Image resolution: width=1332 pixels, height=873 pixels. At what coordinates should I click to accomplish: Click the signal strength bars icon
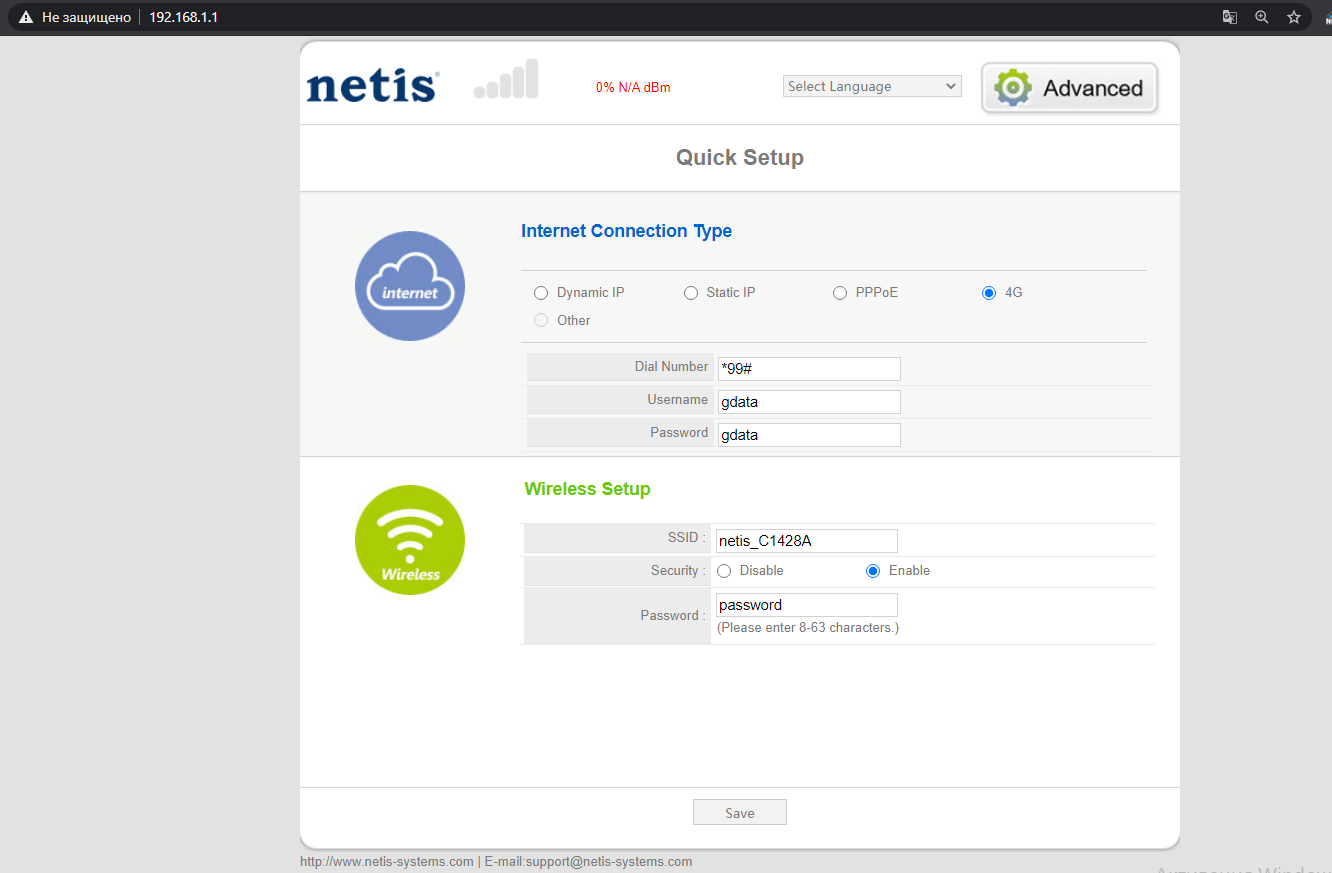click(507, 80)
